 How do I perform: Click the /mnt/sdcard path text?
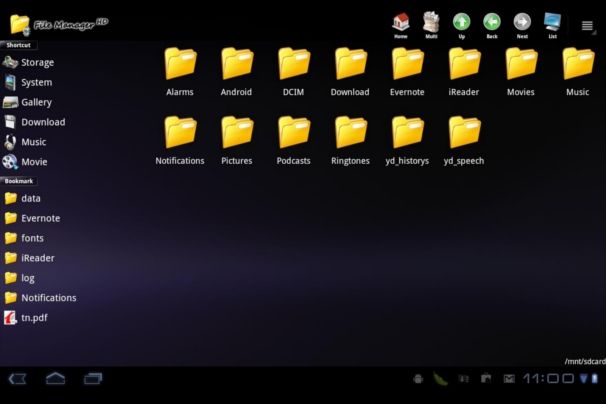(x=585, y=361)
